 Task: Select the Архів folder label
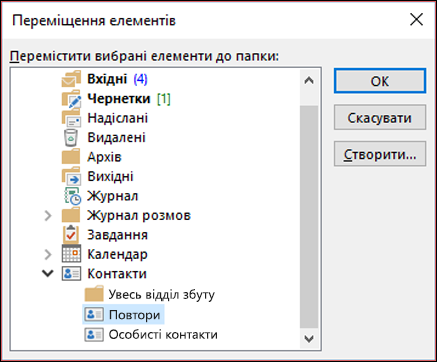[x=104, y=157]
